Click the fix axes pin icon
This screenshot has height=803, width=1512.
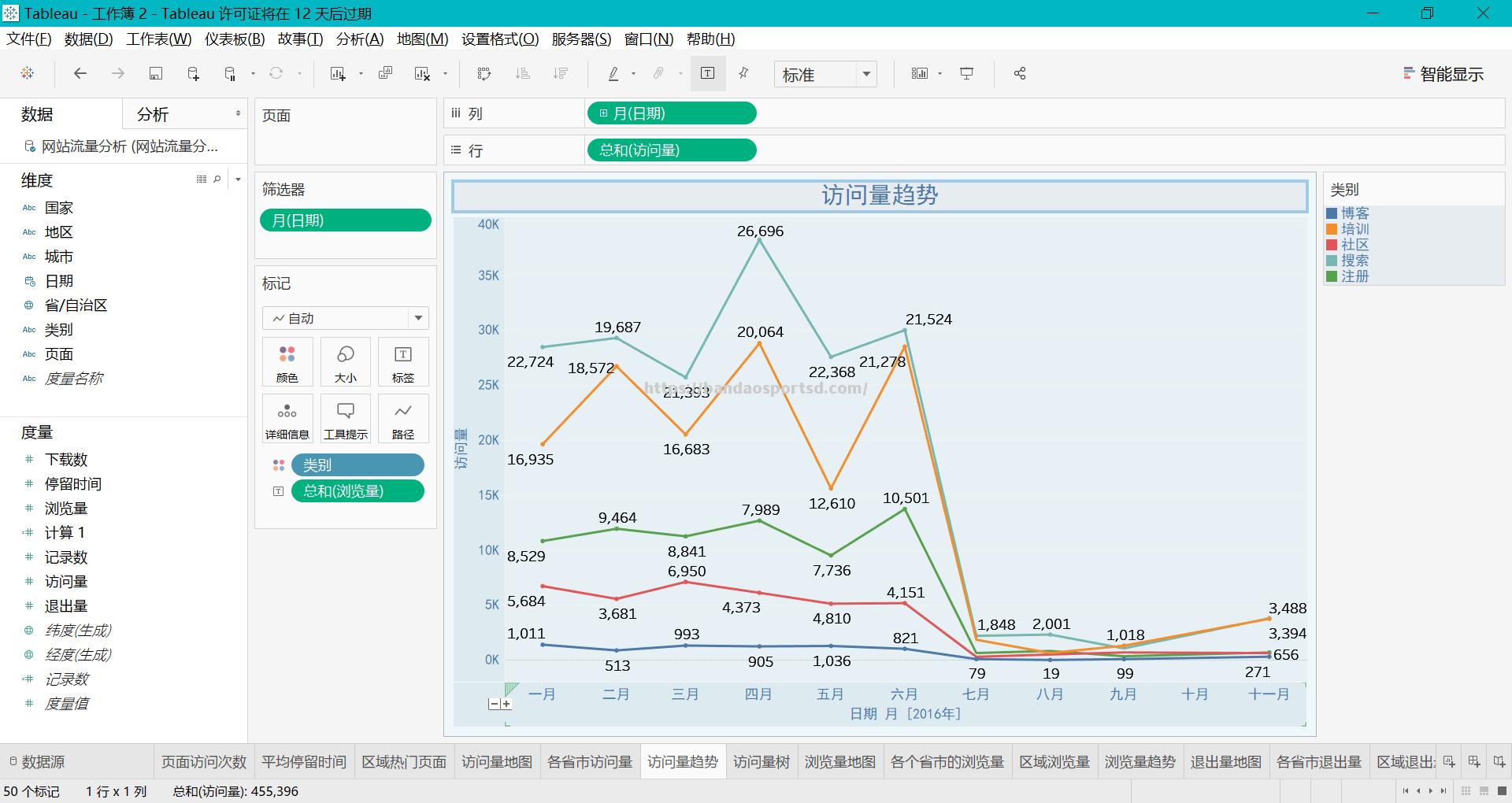(x=743, y=73)
